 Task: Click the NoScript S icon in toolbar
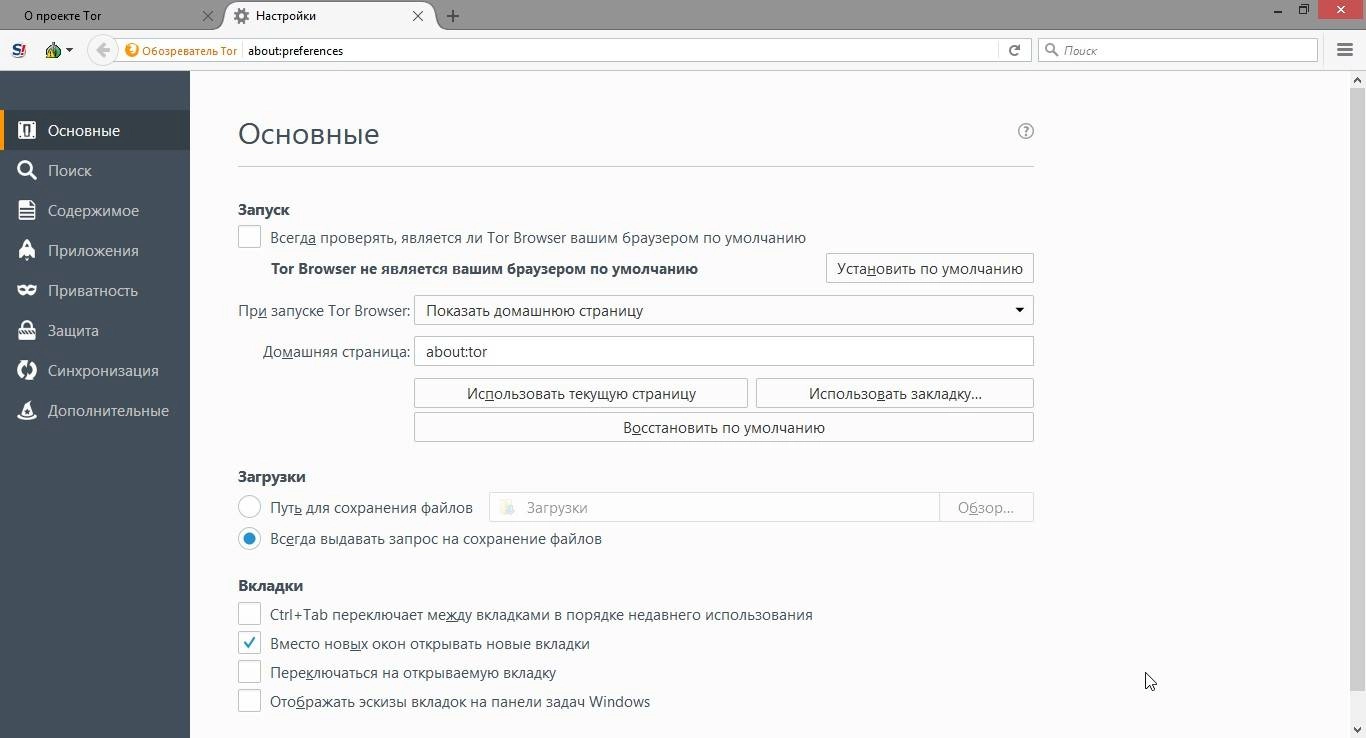click(19, 50)
